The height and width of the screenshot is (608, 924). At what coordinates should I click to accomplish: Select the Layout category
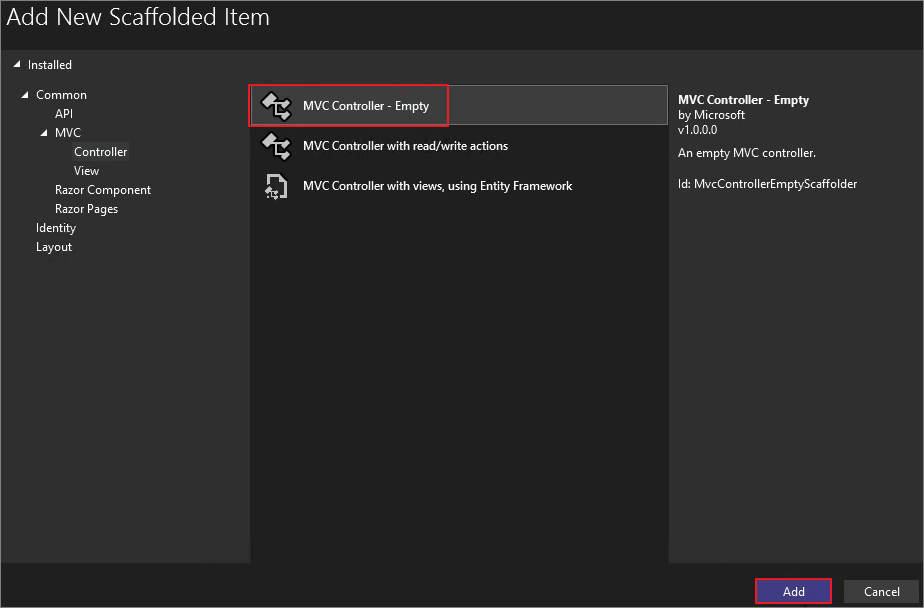tap(54, 247)
